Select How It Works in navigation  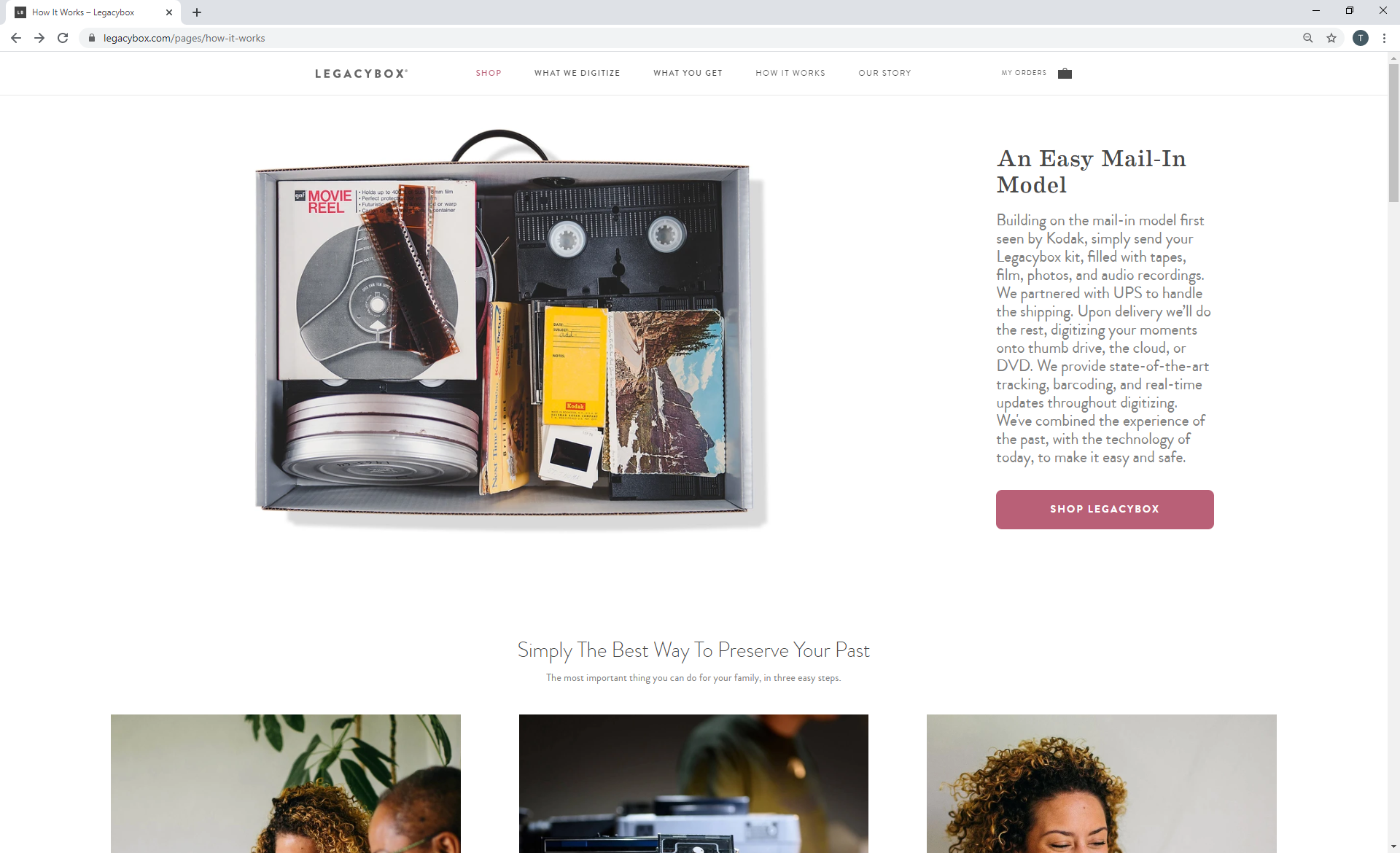[x=790, y=73]
